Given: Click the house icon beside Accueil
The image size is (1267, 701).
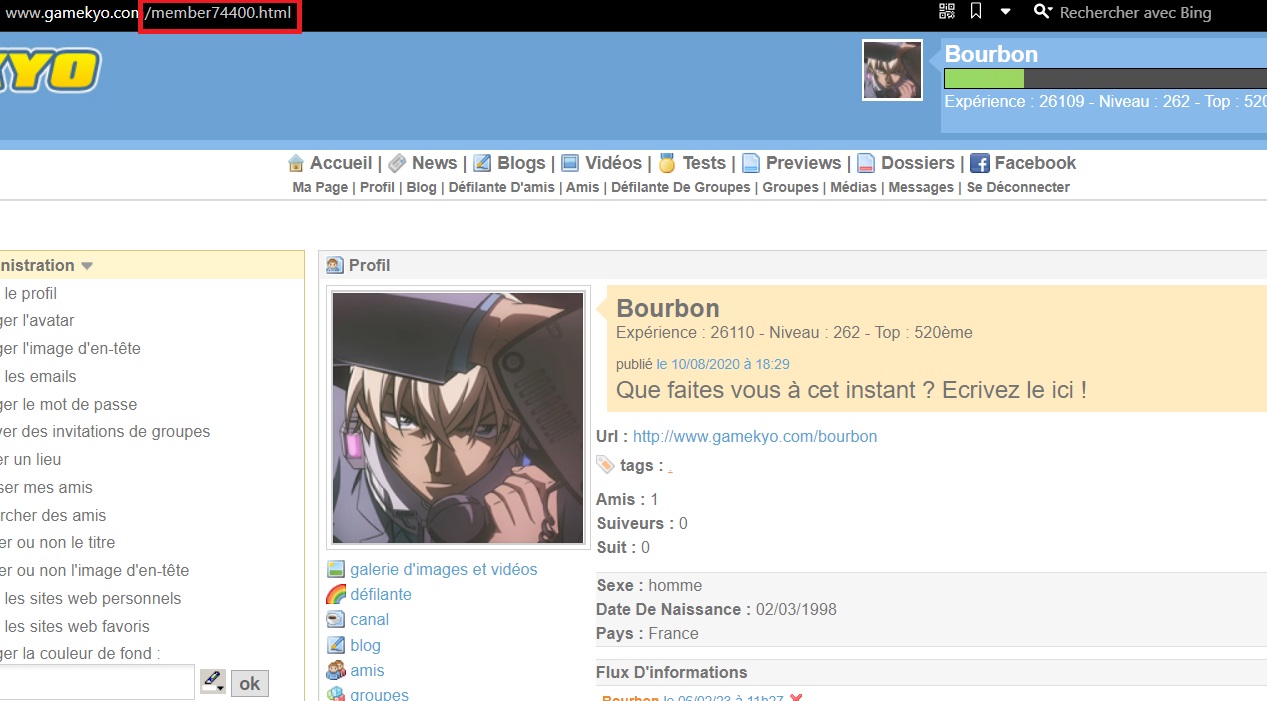Looking at the screenshot, I should (296, 163).
